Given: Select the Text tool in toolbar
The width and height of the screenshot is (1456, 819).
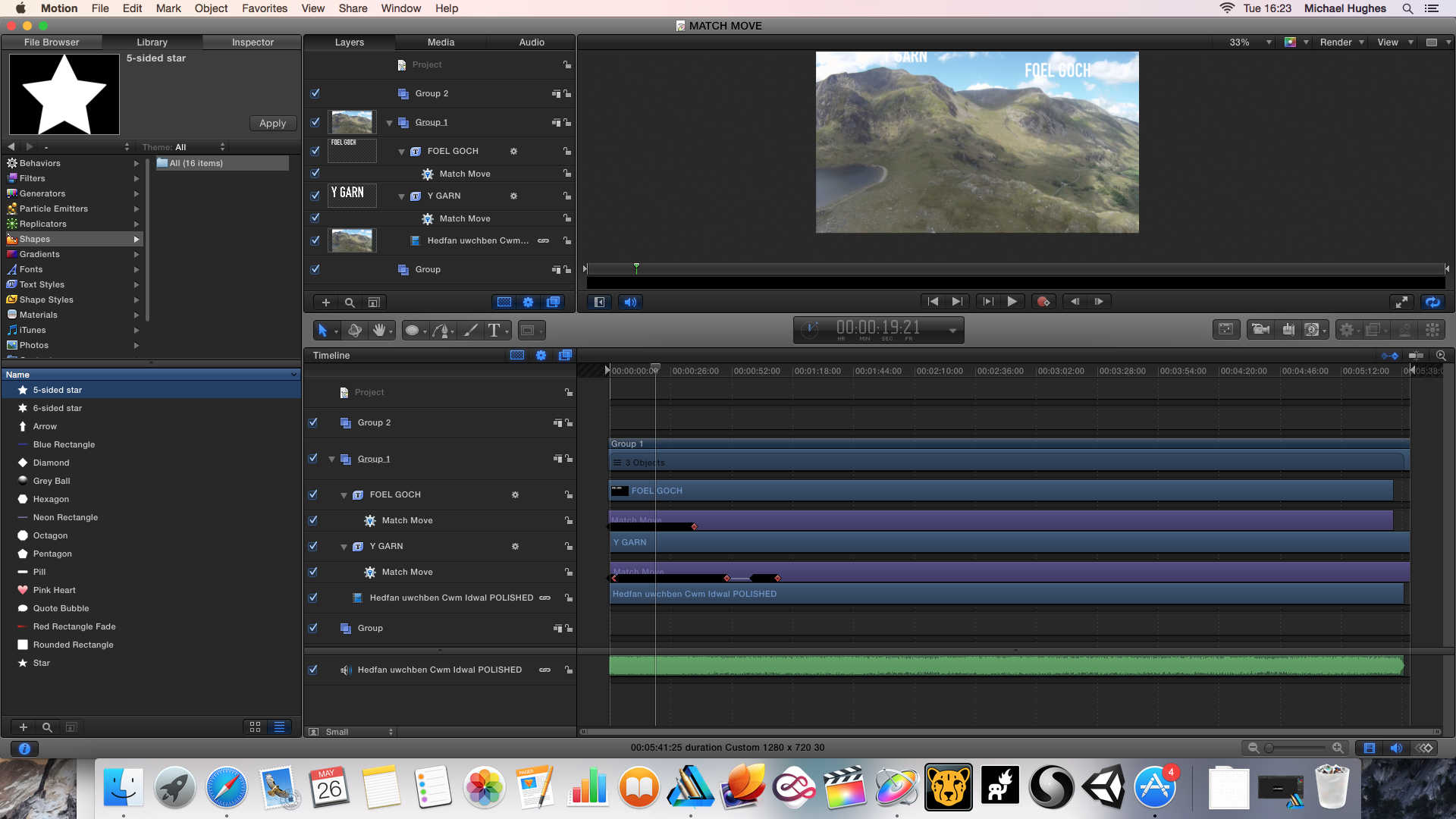Looking at the screenshot, I should [494, 330].
